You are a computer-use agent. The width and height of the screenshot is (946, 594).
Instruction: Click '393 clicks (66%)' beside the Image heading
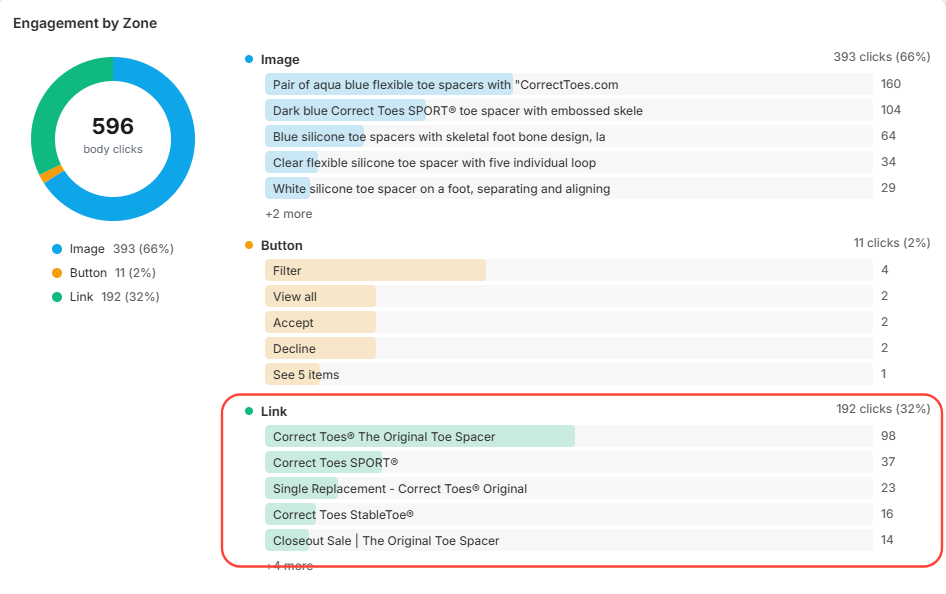(x=881, y=57)
